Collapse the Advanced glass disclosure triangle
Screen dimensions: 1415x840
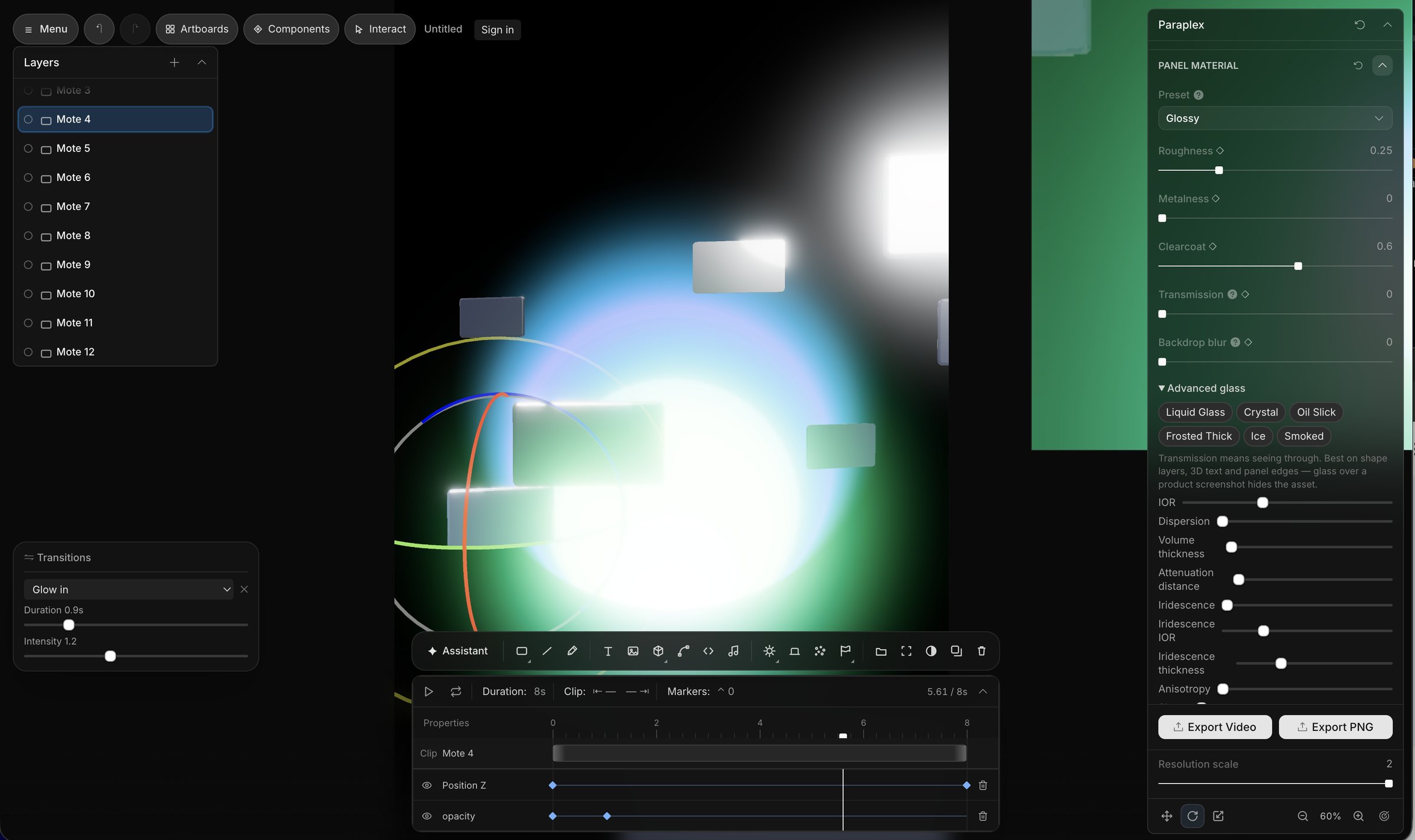(1161, 388)
